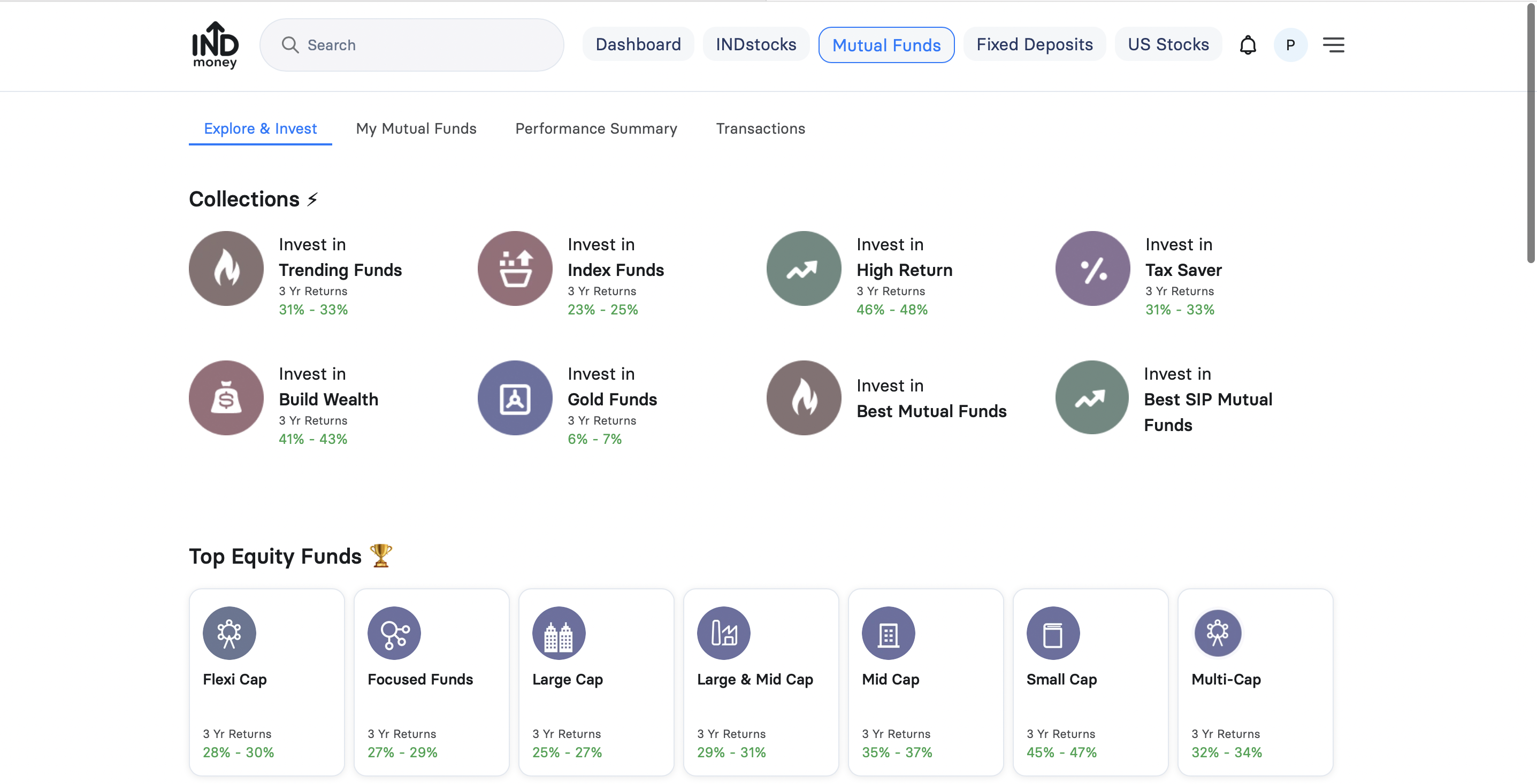Click Gold Funds' 6% - 7% returns
Viewport: 1537px width, 784px height.
594,439
